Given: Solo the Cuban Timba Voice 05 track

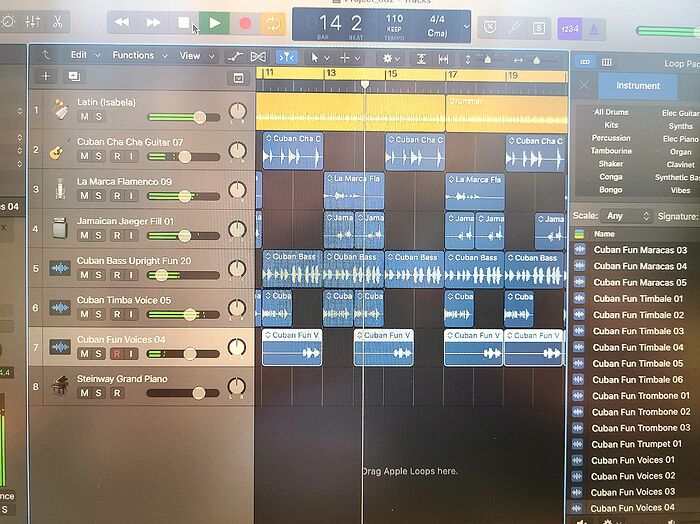Looking at the screenshot, I should tap(98, 314).
